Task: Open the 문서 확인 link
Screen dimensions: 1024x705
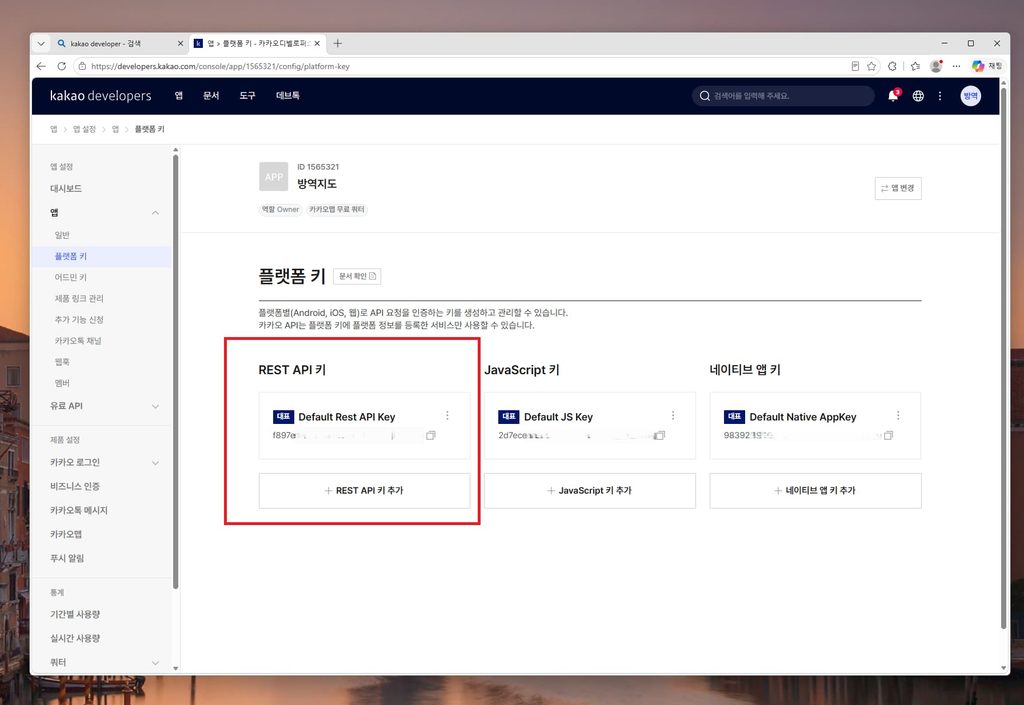Action: pos(357,276)
